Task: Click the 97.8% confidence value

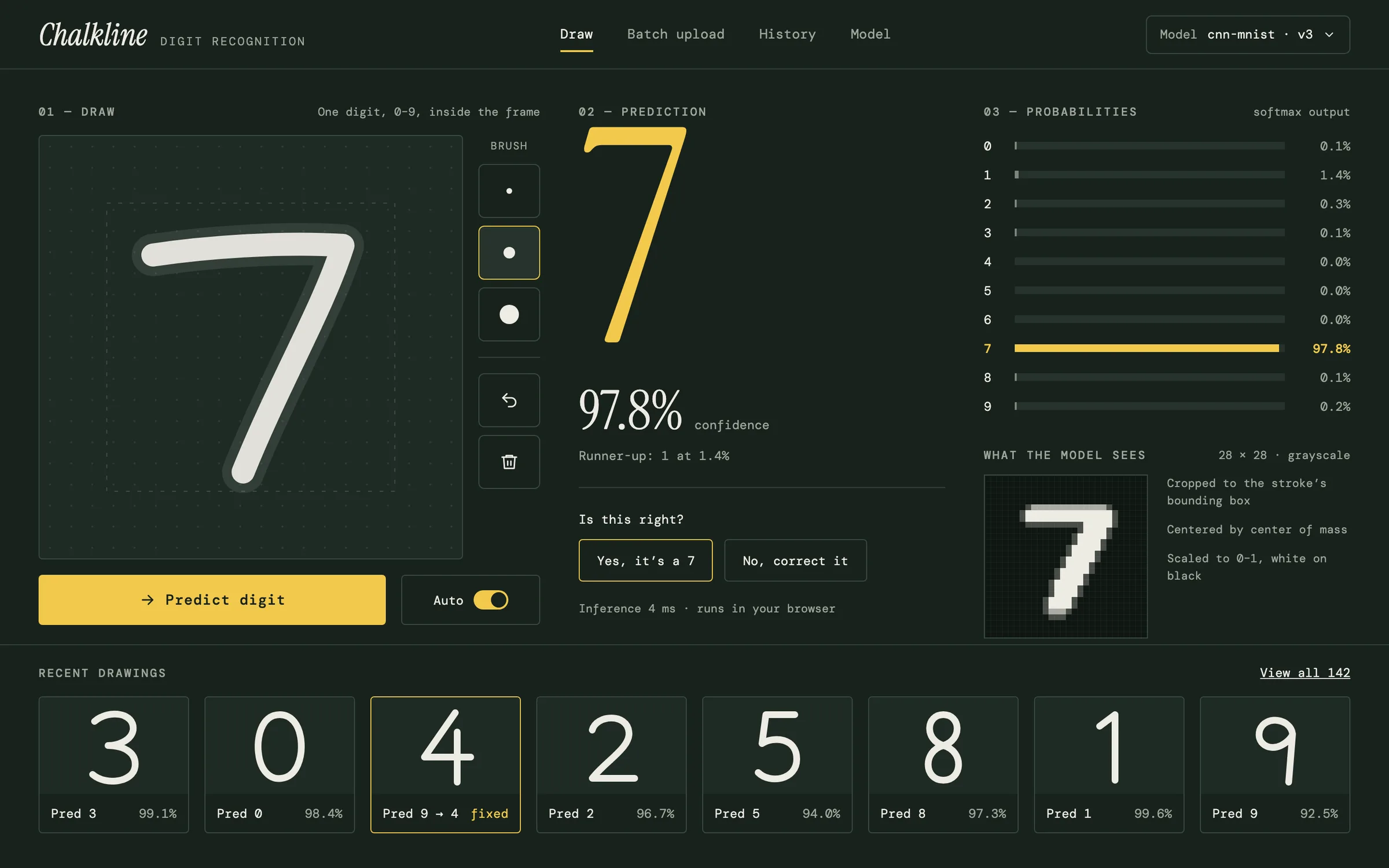Action: (x=630, y=410)
